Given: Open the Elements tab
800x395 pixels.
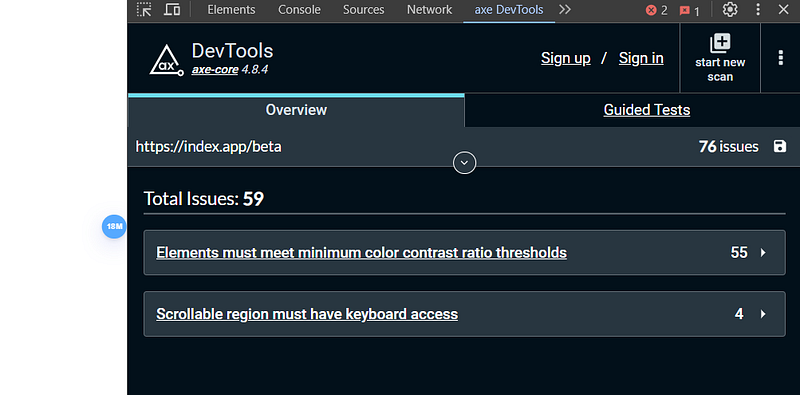Looking at the screenshot, I should 231,10.
